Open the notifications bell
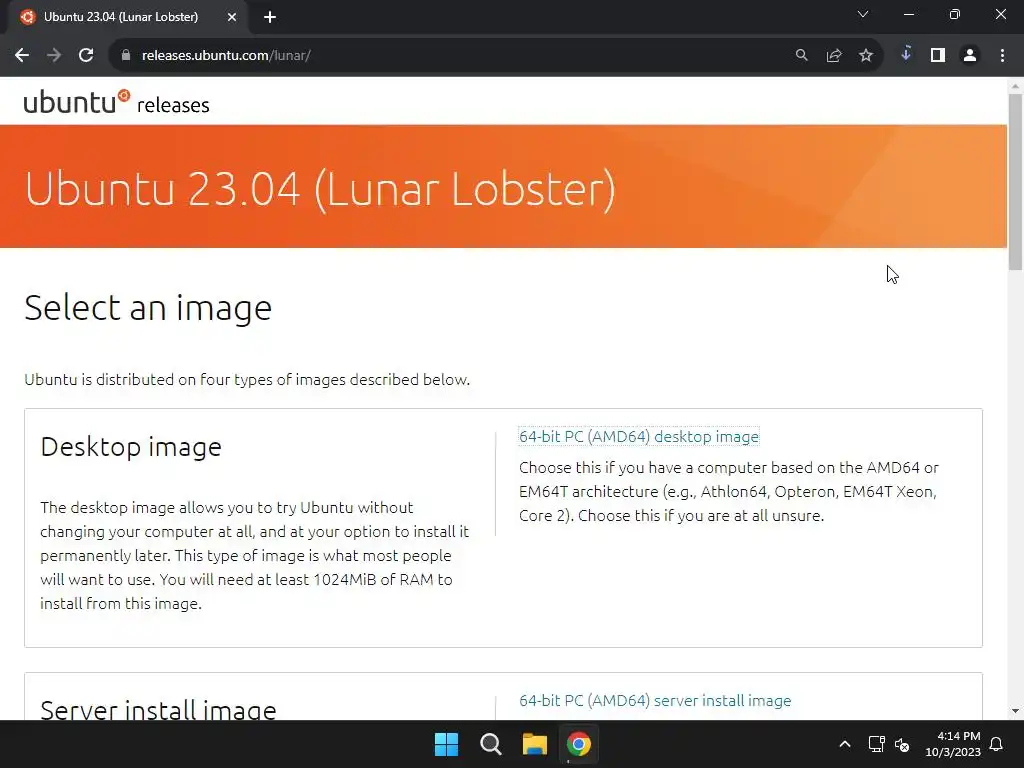 (x=997, y=744)
